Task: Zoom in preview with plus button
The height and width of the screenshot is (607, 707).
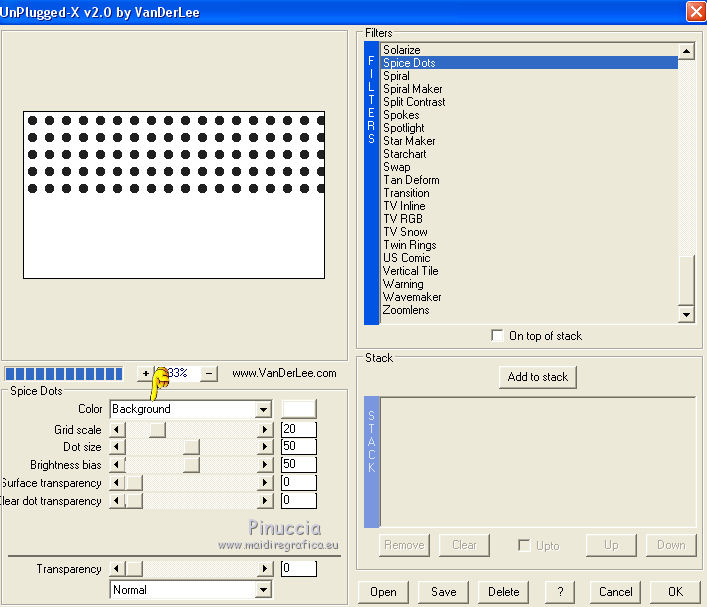Action: tap(146, 373)
